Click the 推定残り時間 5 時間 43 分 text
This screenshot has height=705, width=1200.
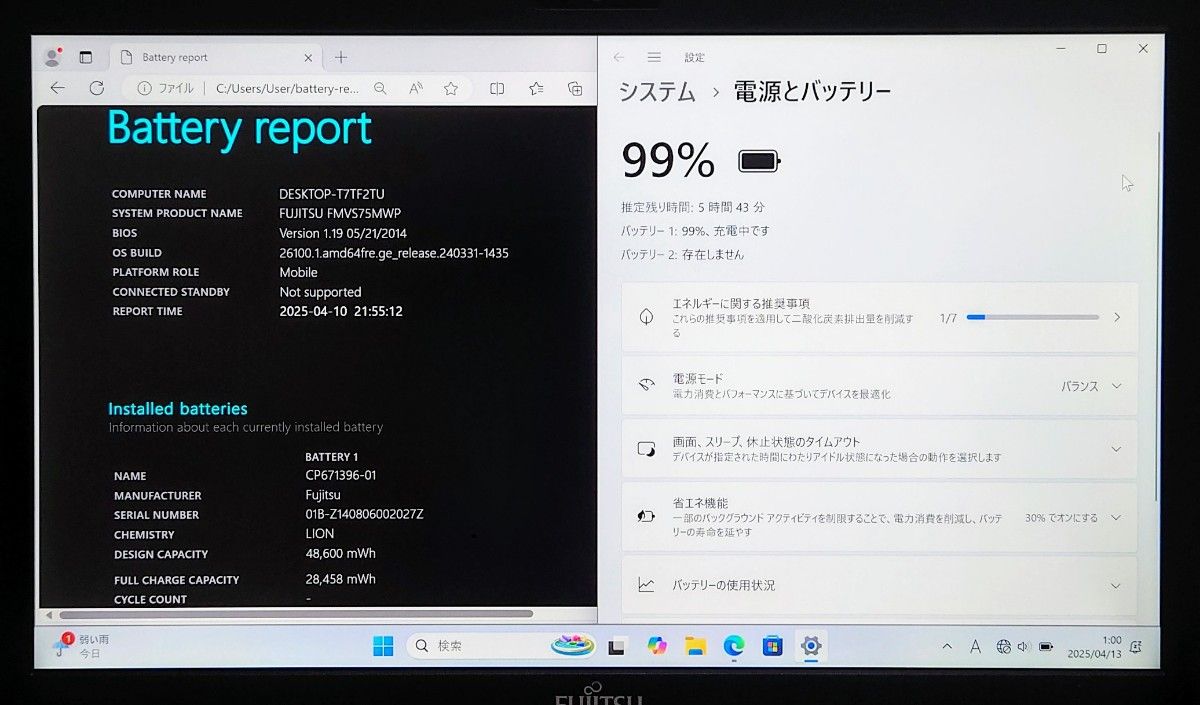(x=693, y=207)
